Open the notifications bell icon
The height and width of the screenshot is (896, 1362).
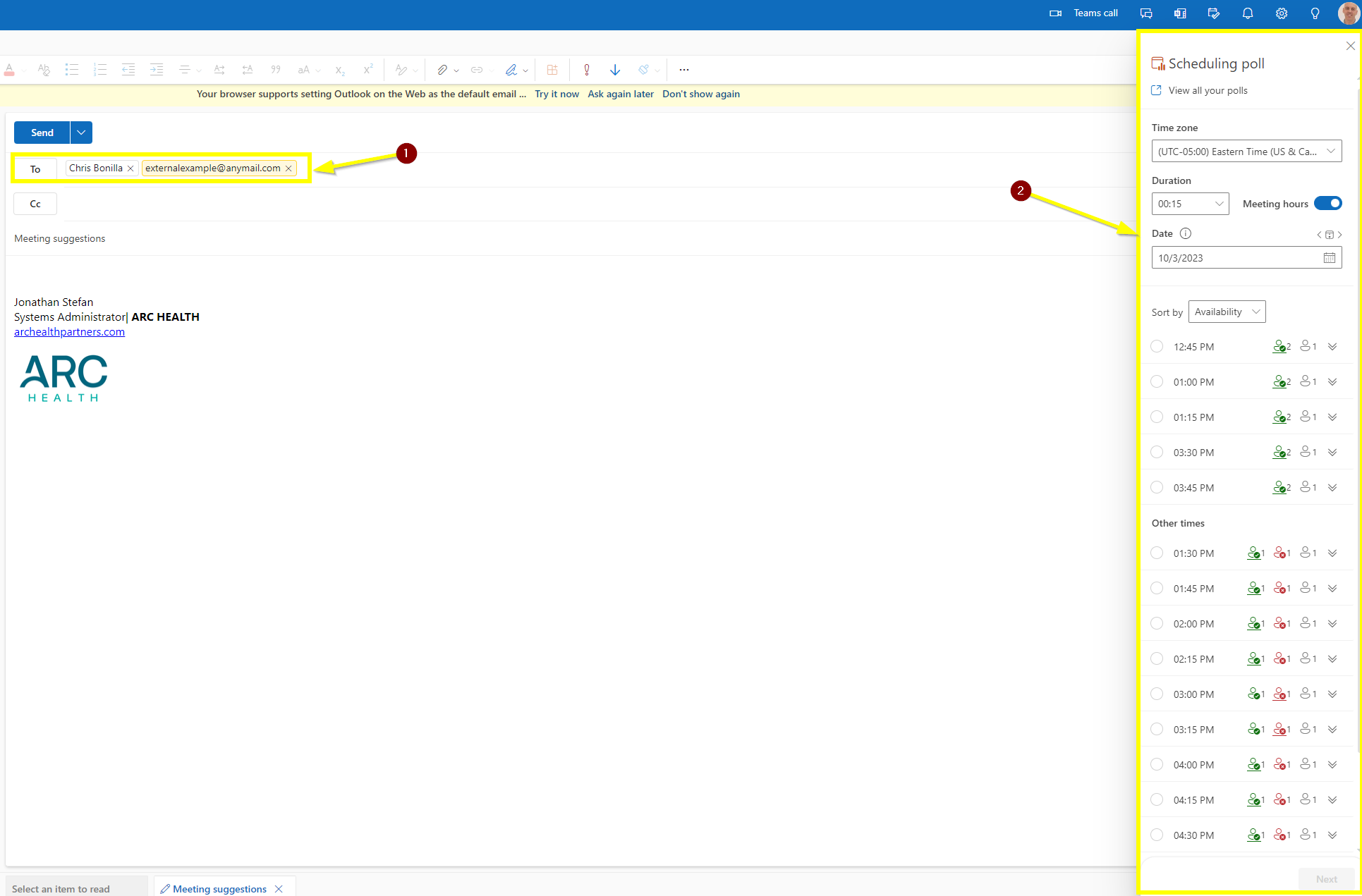click(x=1247, y=13)
